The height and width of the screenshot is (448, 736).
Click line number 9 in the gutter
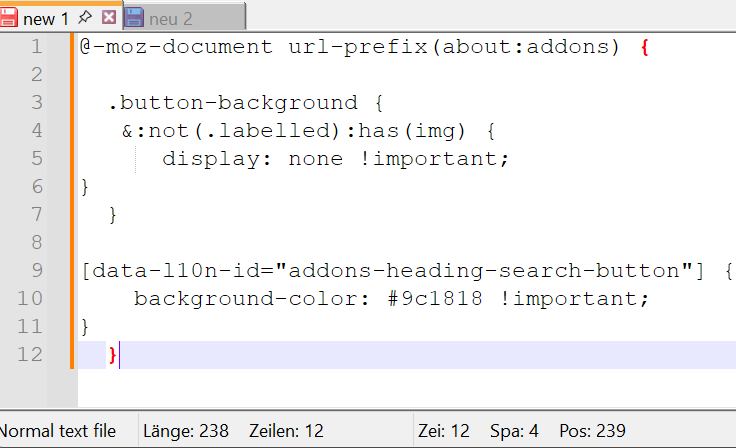[36, 271]
